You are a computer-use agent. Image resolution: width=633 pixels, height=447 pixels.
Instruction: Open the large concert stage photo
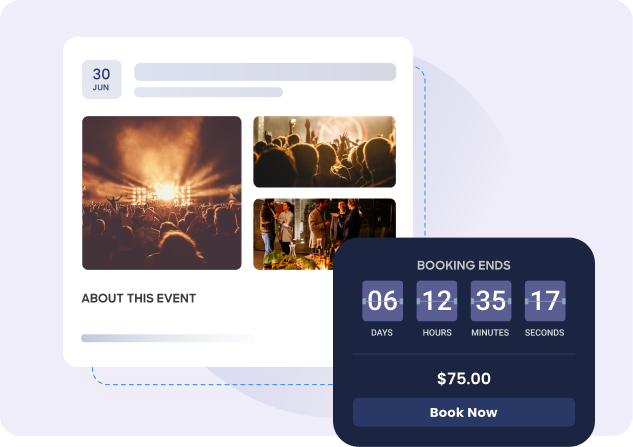[x=161, y=193]
